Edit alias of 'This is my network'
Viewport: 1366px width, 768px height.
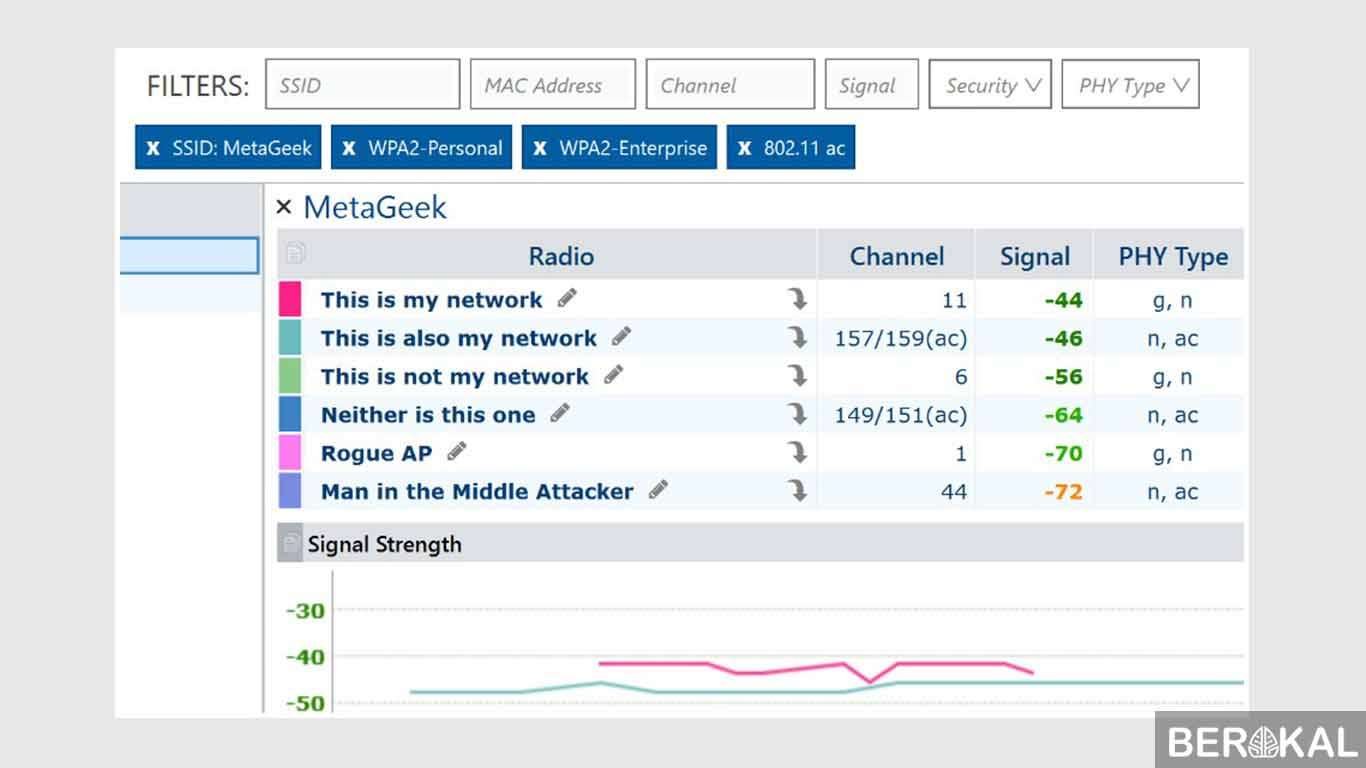[x=567, y=298]
